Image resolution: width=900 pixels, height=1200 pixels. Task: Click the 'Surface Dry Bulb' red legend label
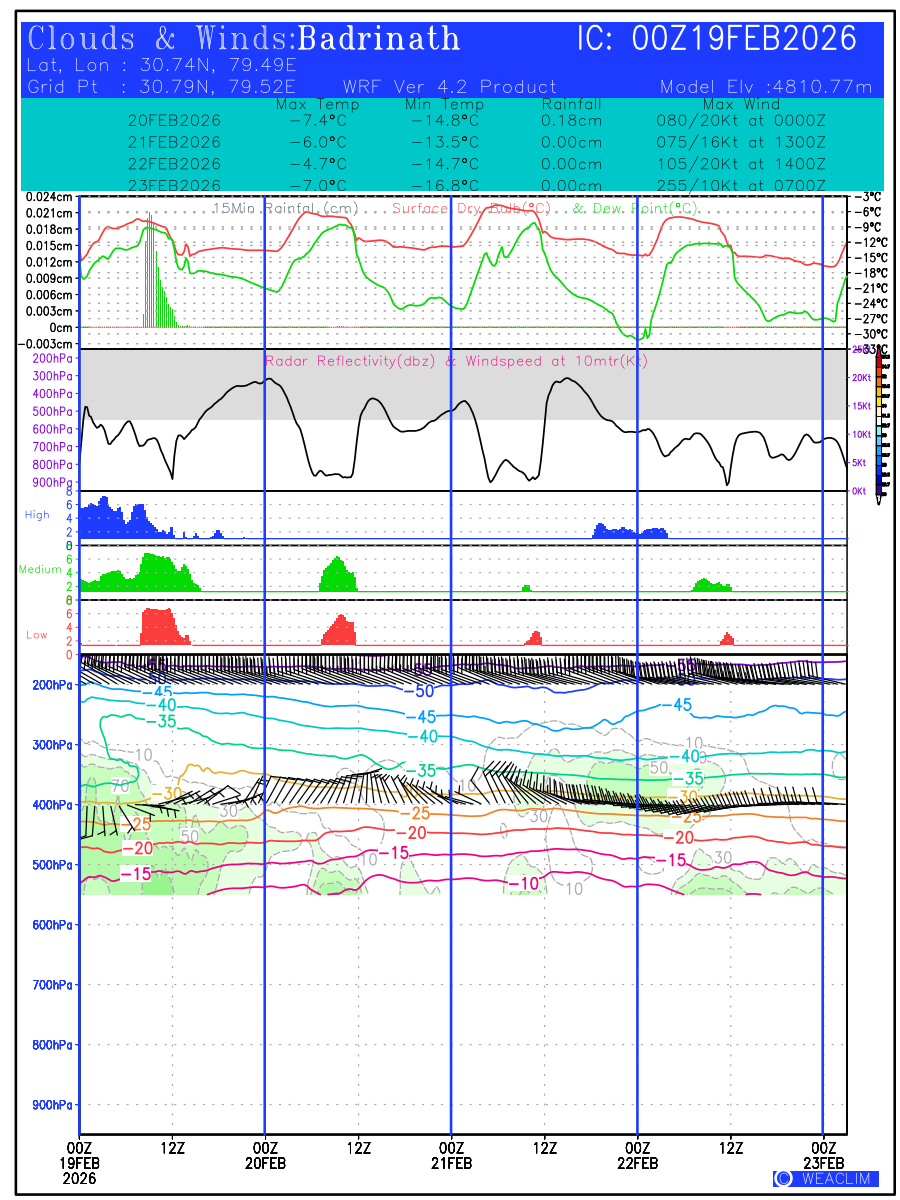point(471,208)
